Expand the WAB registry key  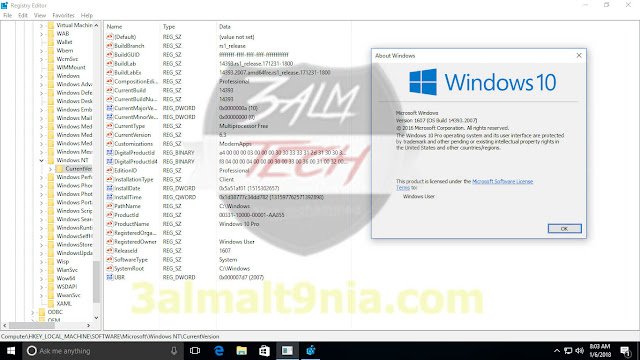click(41, 34)
